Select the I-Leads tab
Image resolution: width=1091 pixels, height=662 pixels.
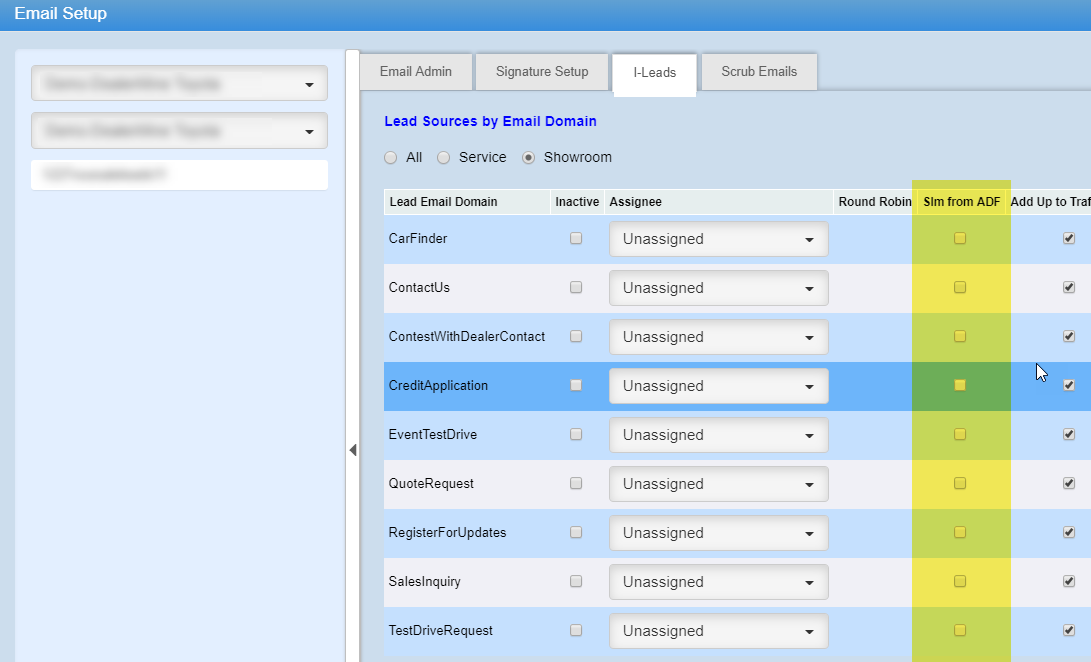point(654,73)
